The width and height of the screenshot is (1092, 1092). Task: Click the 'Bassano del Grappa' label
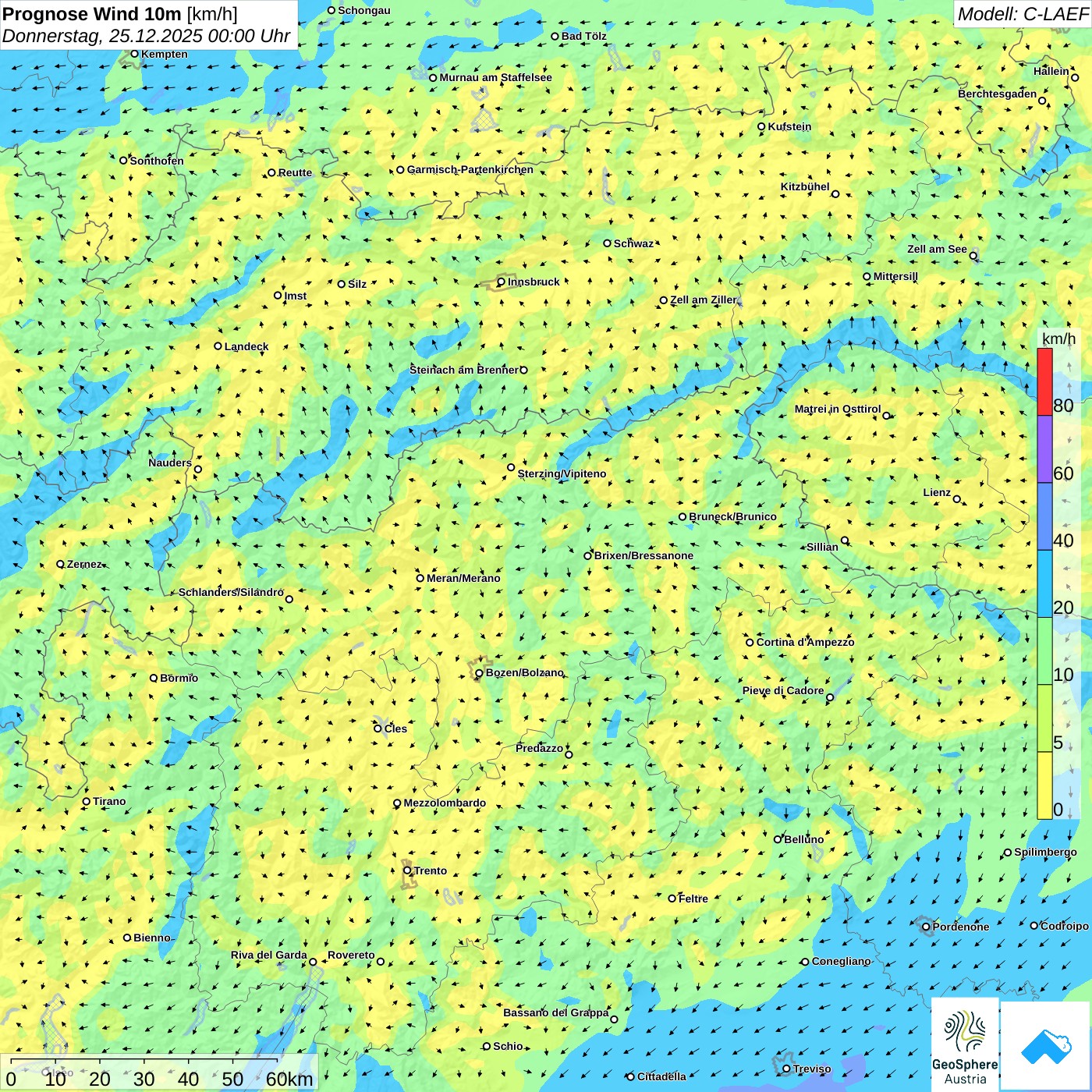pyautogui.click(x=556, y=1012)
